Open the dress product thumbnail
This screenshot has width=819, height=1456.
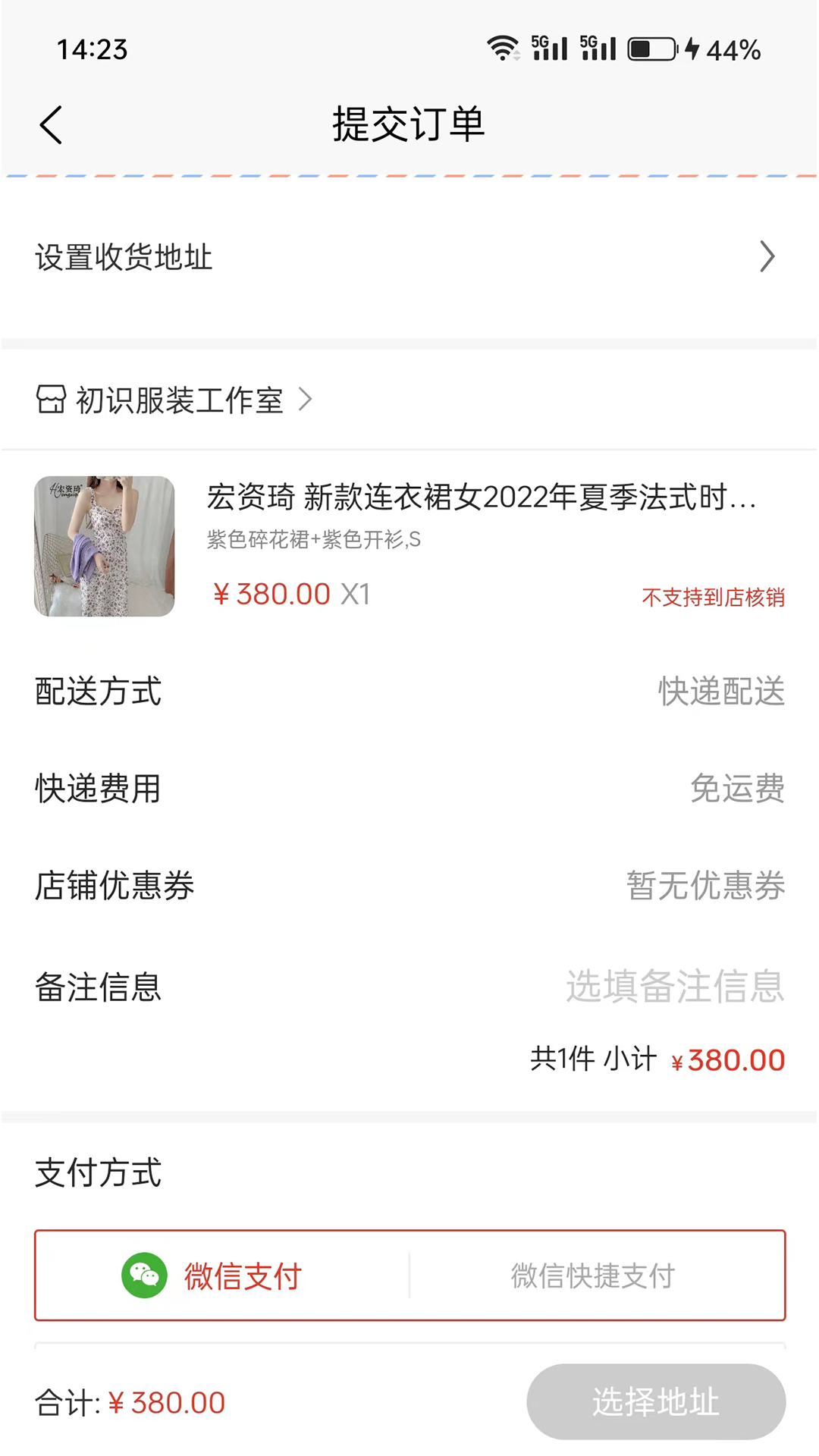[x=105, y=546]
